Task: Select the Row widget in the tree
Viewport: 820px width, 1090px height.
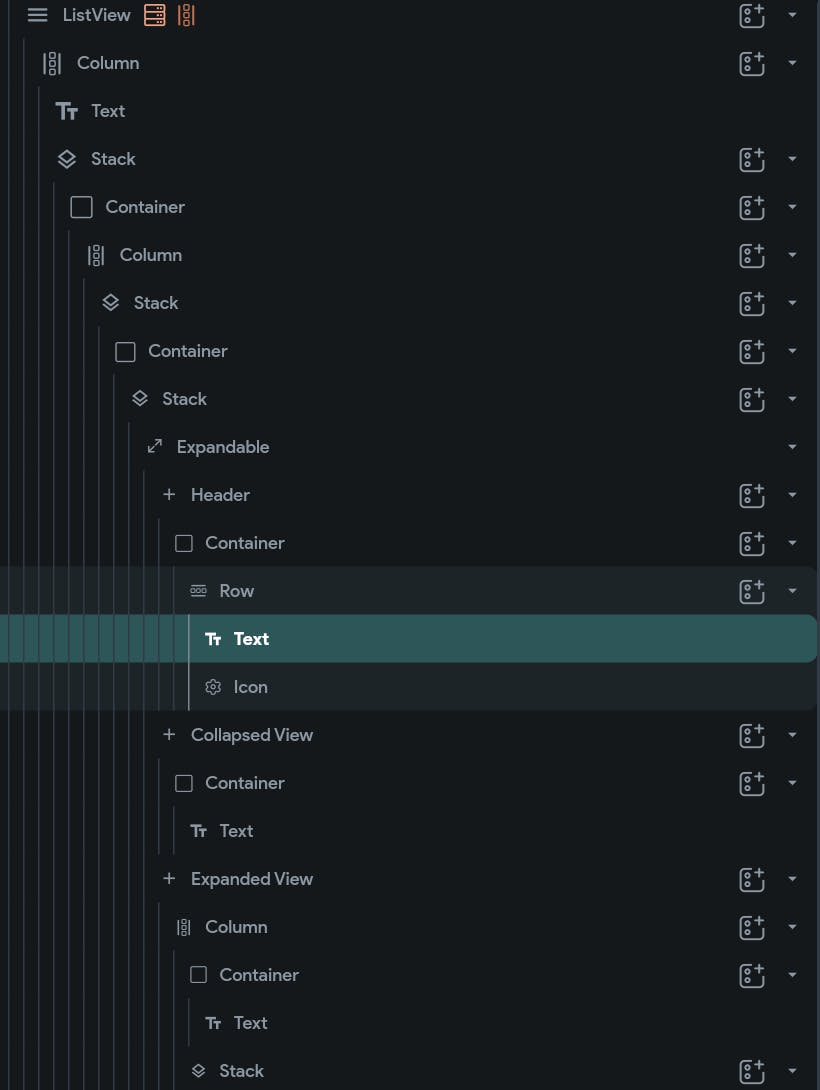Action: tap(236, 591)
